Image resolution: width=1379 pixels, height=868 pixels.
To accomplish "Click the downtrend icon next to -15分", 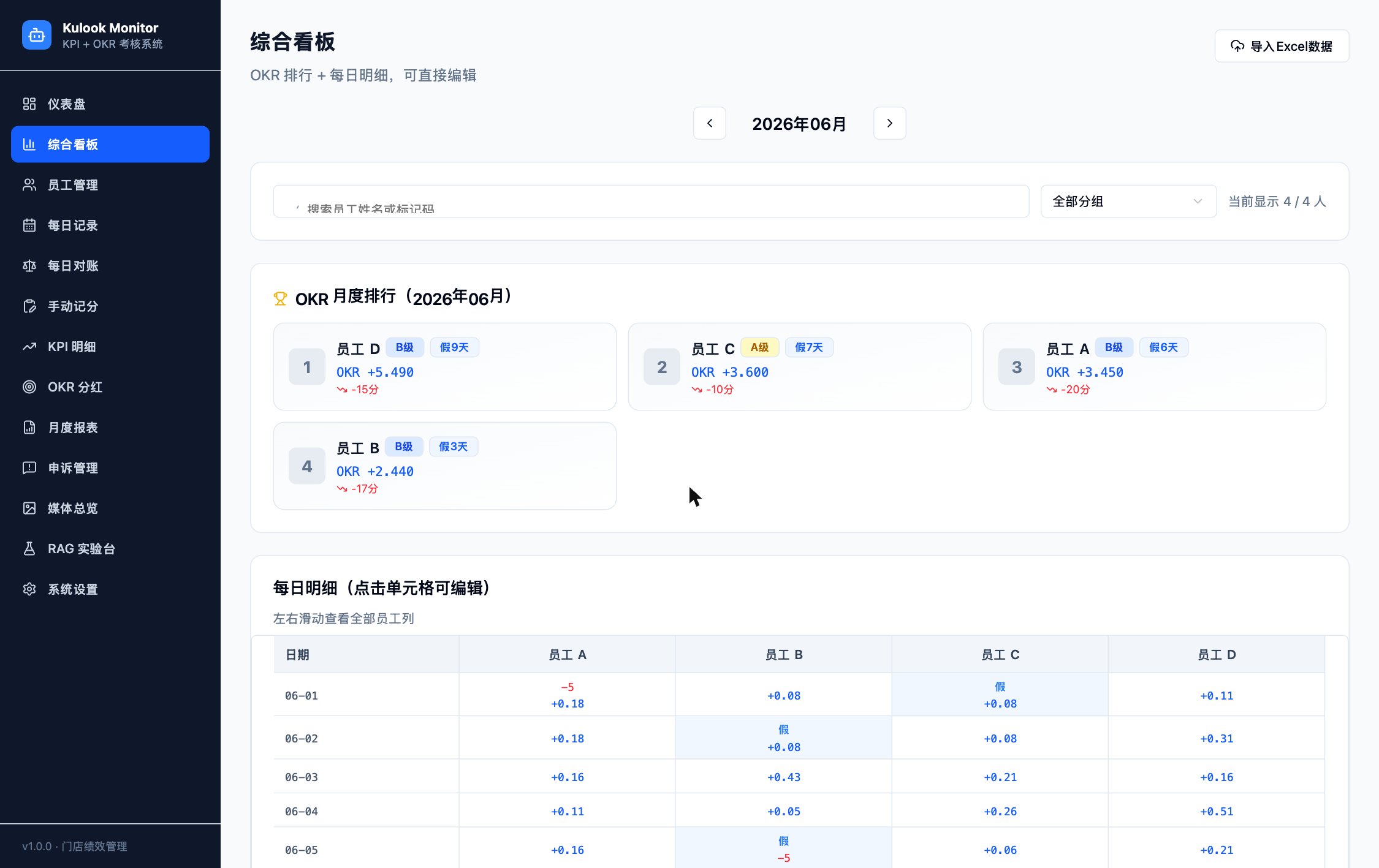I will (x=342, y=390).
